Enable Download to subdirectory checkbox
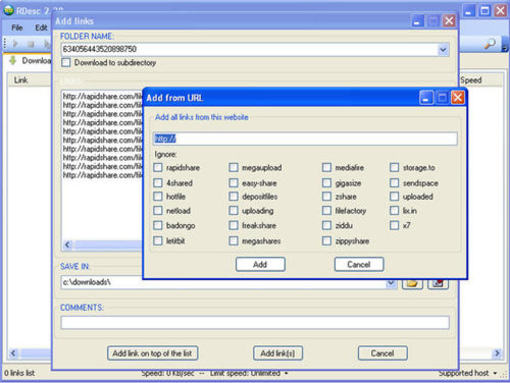Image resolution: width=510 pixels, height=383 pixels. [x=66, y=62]
